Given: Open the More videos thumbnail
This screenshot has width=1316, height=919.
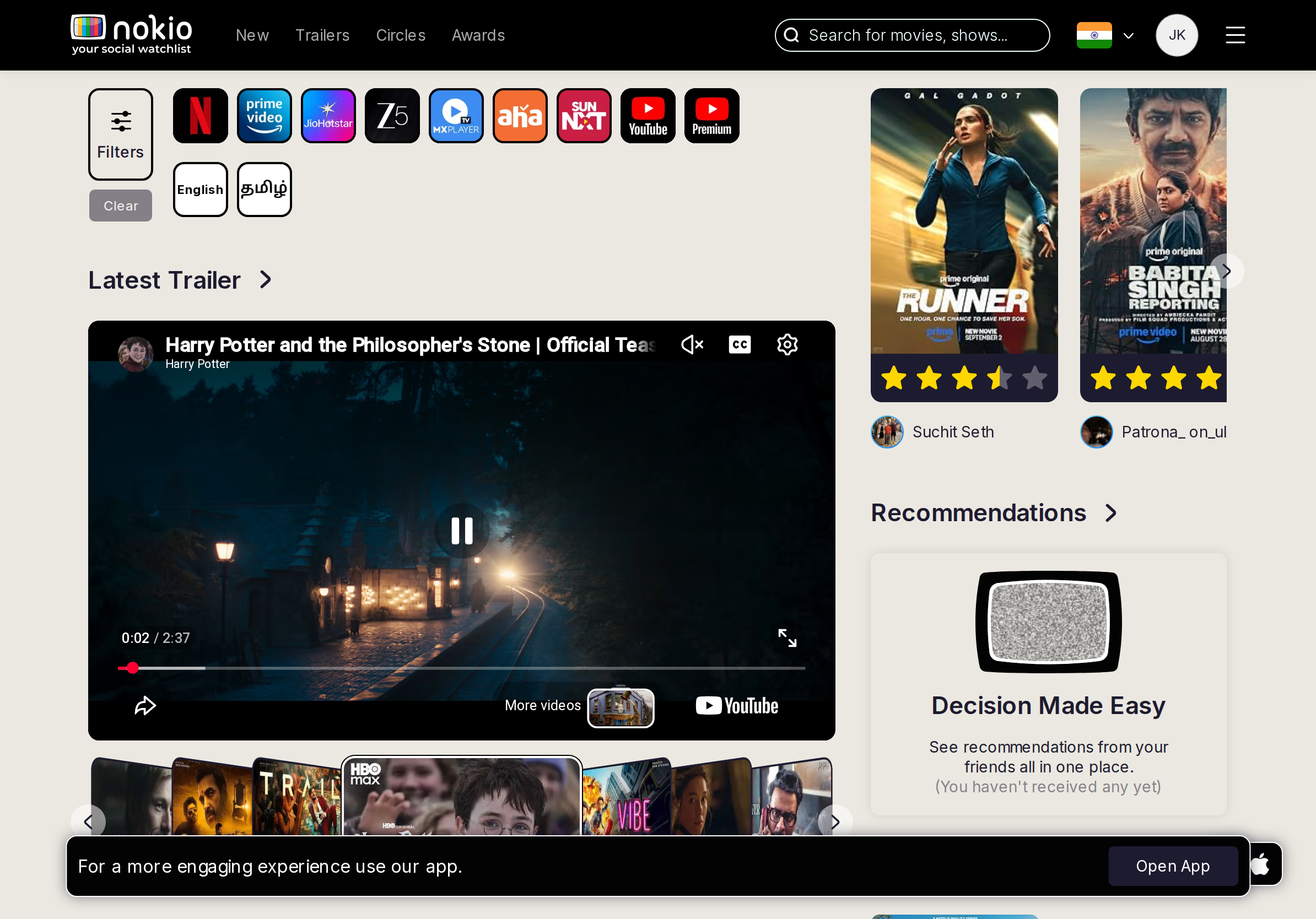Looking at the screenshot, I should pos(621,708).
